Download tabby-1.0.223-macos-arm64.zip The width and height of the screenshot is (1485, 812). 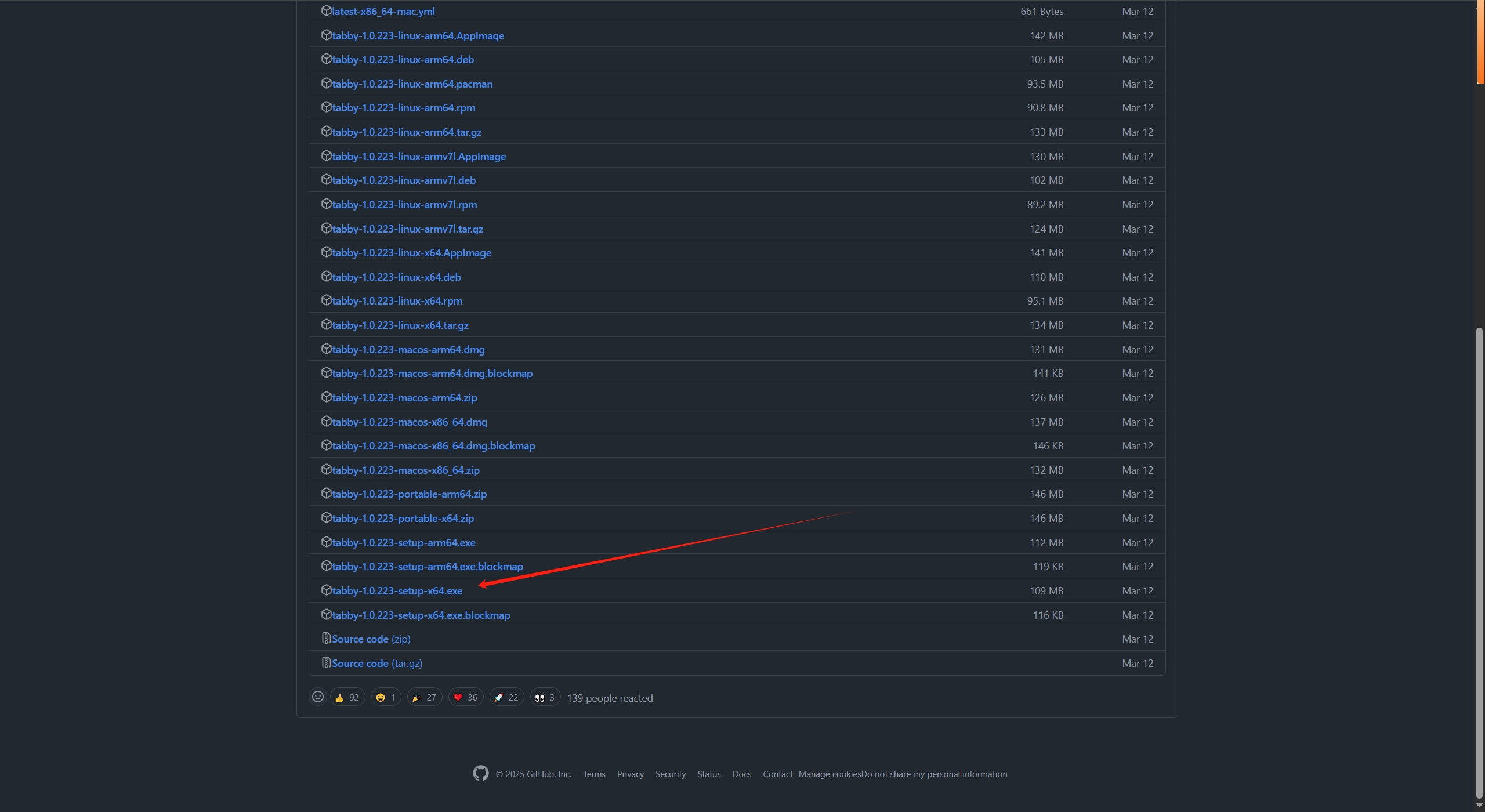coord(404,398)
